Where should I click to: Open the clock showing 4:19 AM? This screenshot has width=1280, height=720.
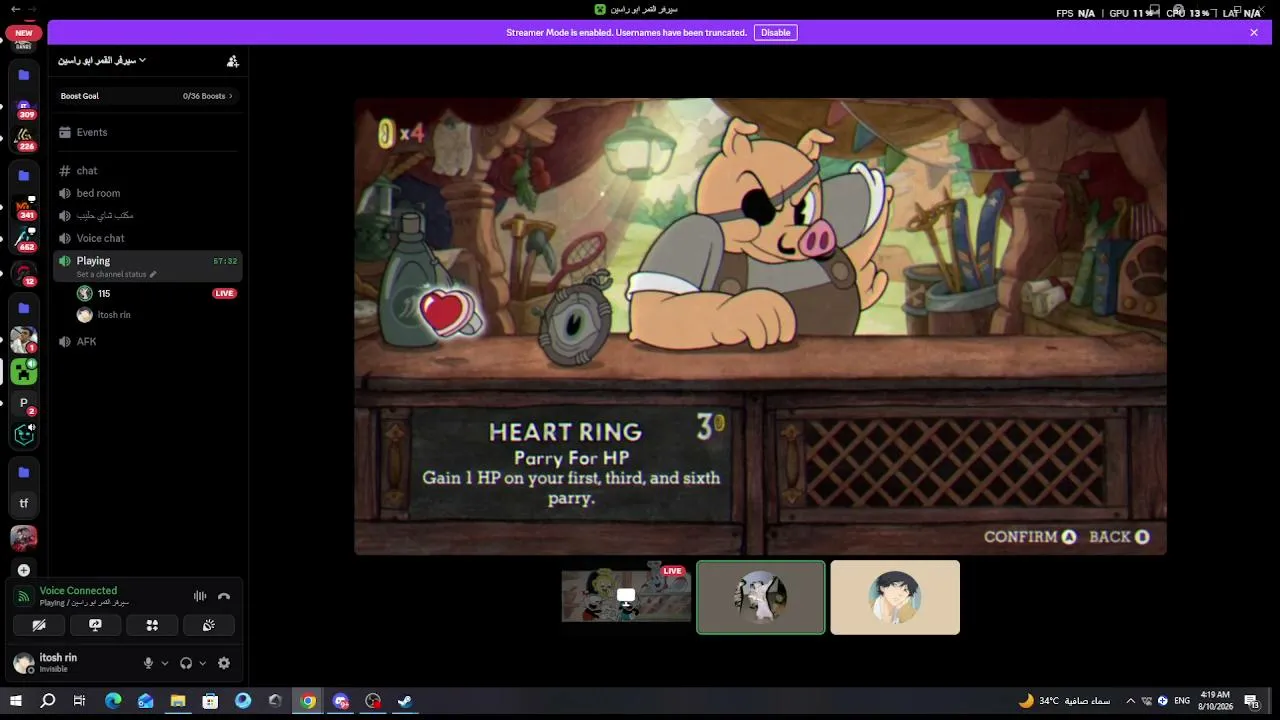click(x=1216, y=701)
